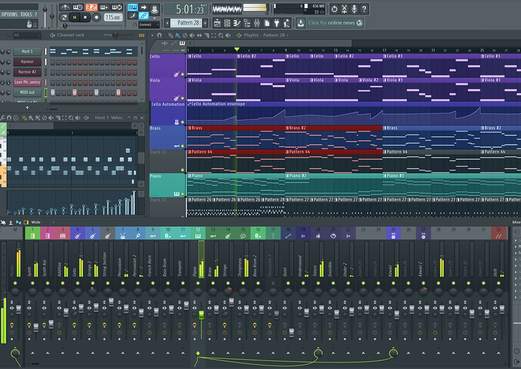Select the Brass playlist track header

point(167,137)
